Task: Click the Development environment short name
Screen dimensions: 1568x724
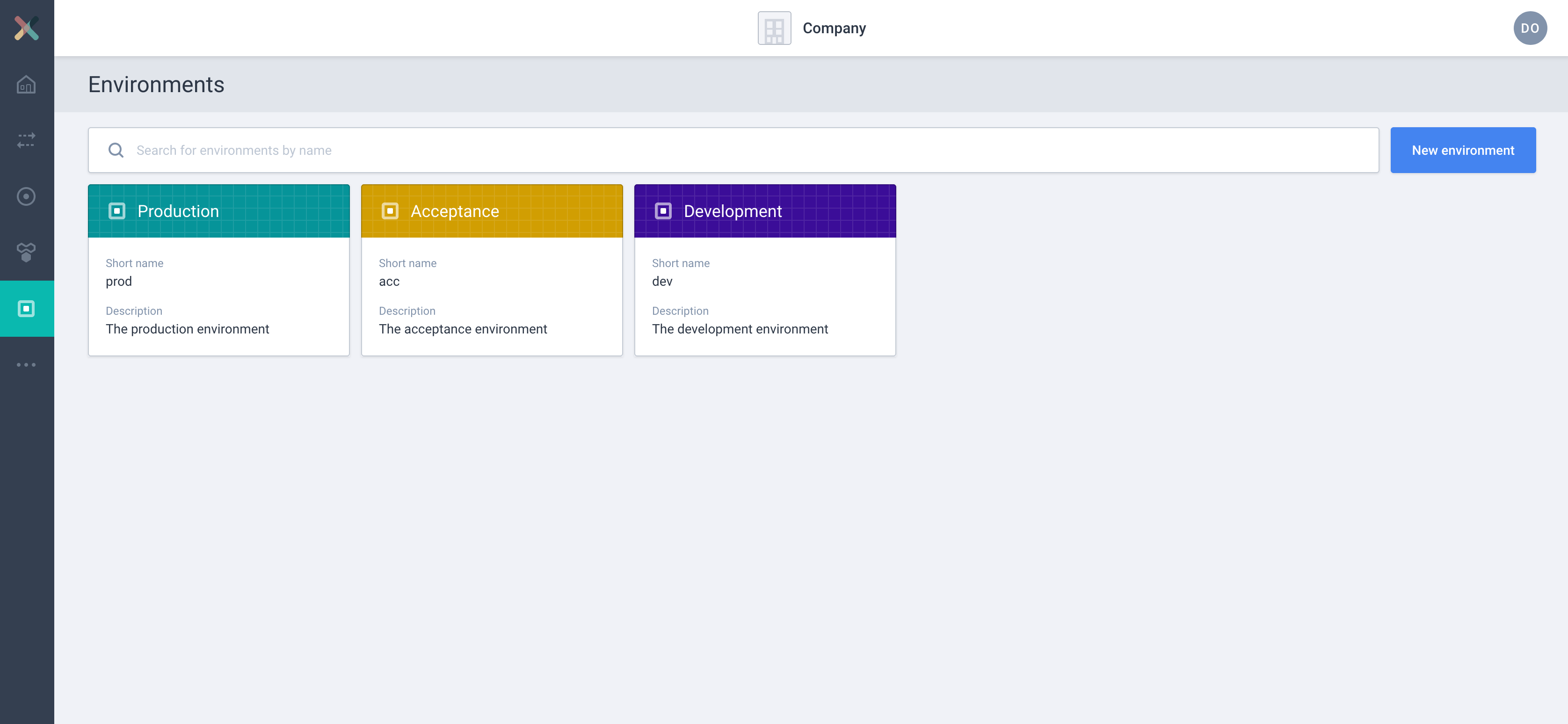Action: click(x=663, y=281)
